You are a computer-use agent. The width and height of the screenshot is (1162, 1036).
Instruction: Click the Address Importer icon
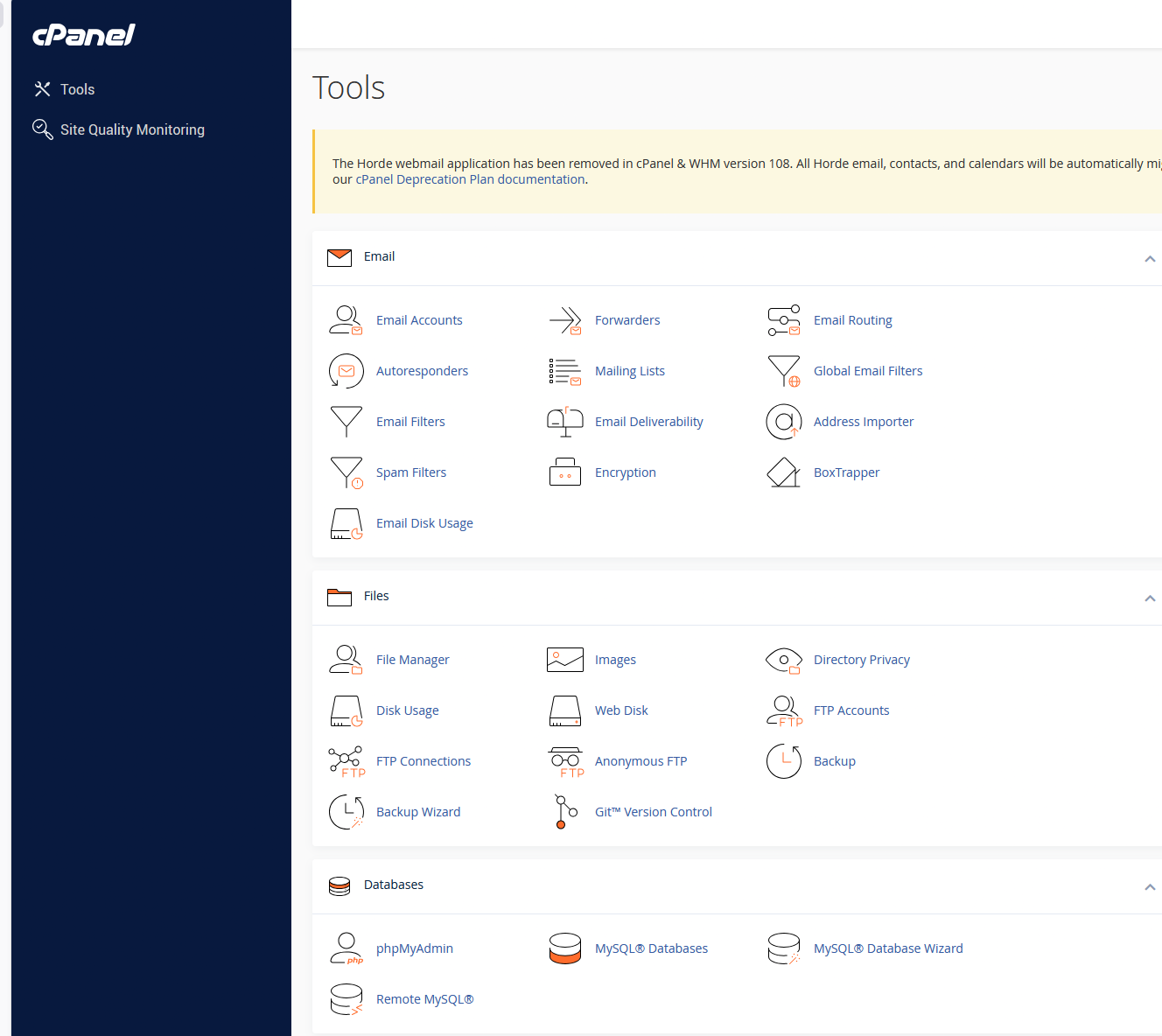coord(784,422)
